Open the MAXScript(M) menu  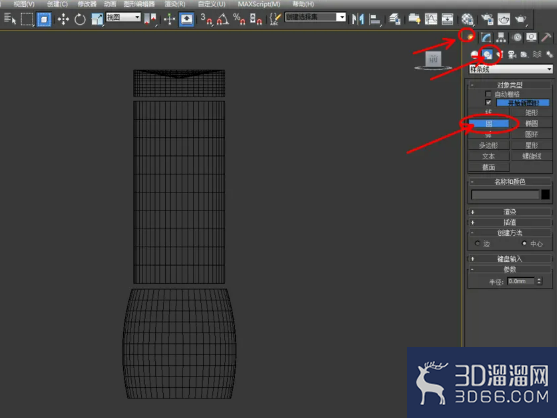coord(259,4)
